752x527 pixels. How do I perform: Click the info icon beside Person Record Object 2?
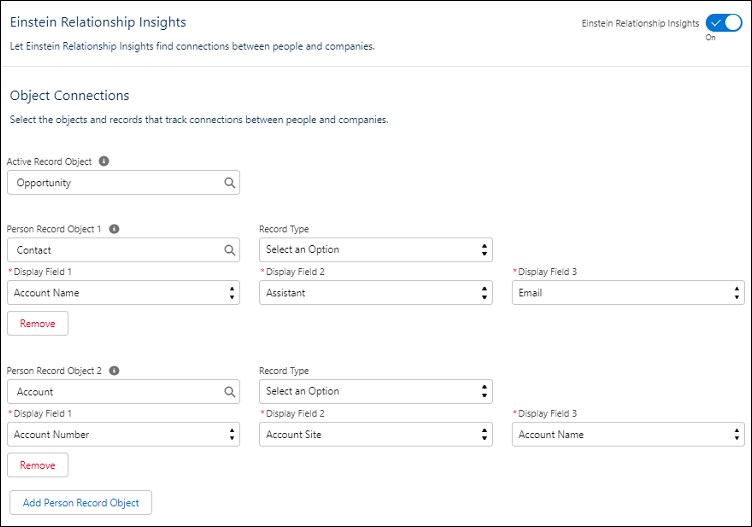(x=114, y=371)
